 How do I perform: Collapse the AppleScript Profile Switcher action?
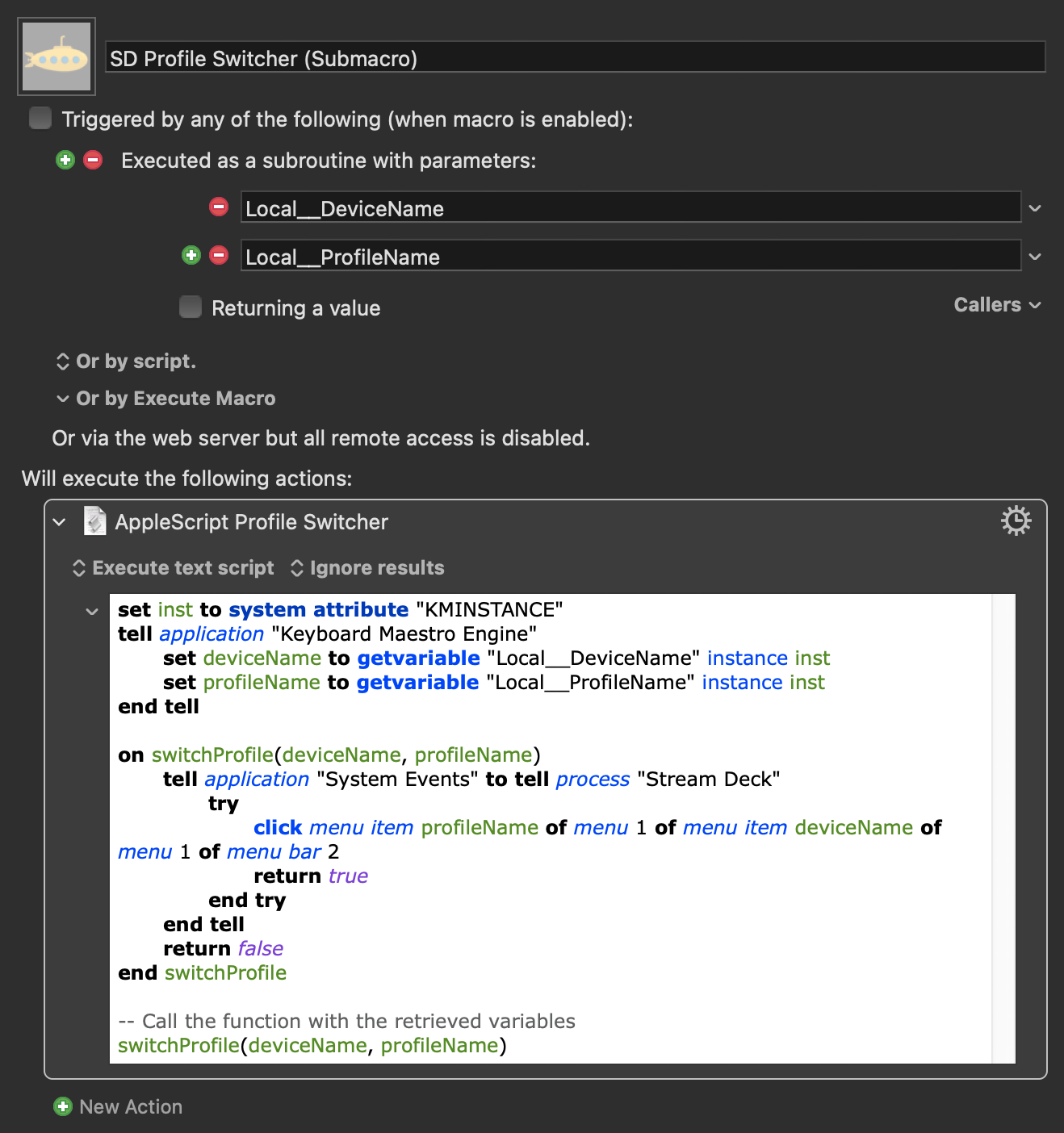pos(60,522)
